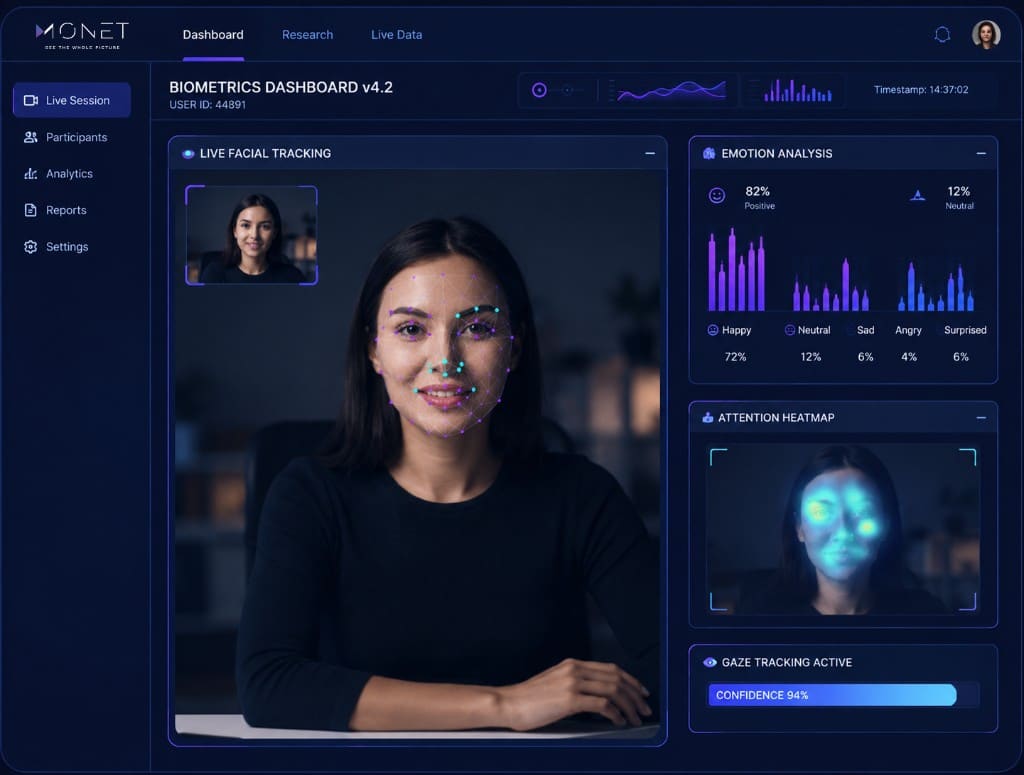Screen dimensions: 1024x775
Task: Click the Reports document icon
Action: tap(31, 210)
